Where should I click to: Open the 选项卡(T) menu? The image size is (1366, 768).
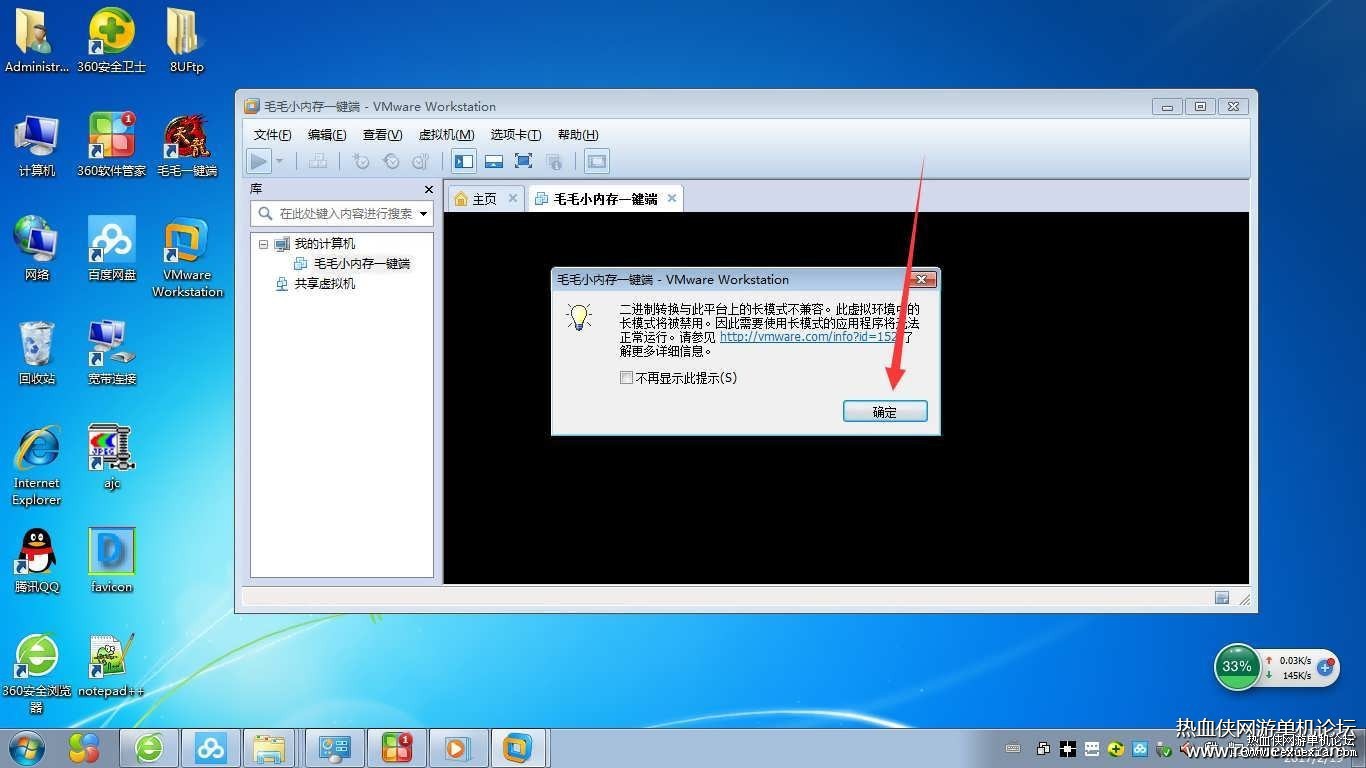point(516,135)
